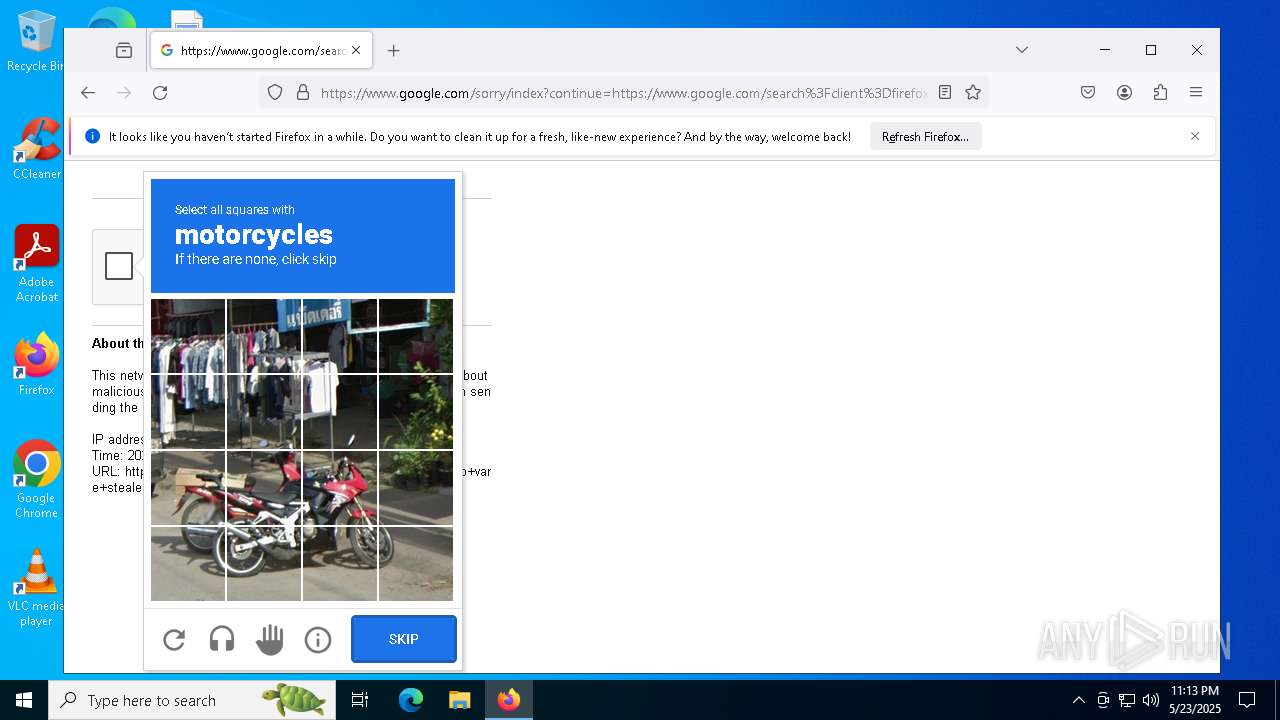The width and height of the screenshot is (1280, 720).
Task: Click the Refresh Firefox... button
Action: (x=925, y=137)
